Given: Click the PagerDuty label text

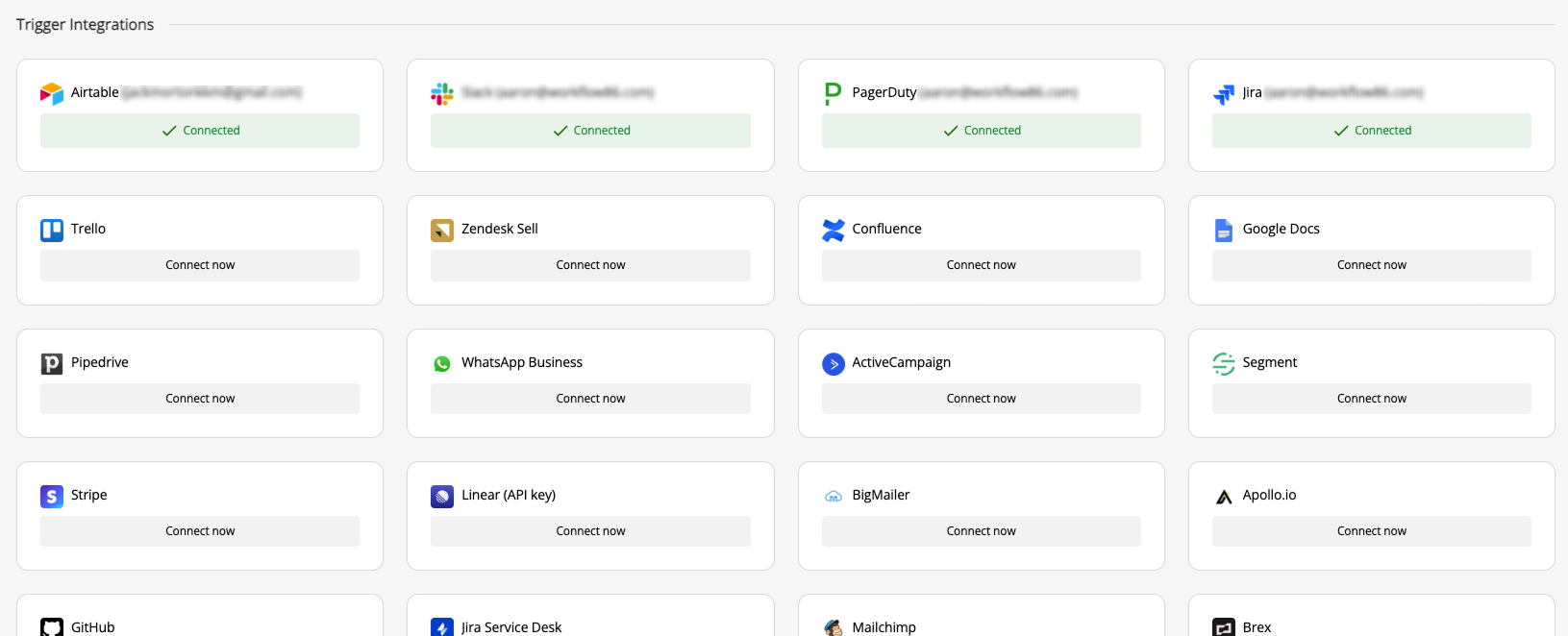Looking at the screenshot, I should 884,92.
